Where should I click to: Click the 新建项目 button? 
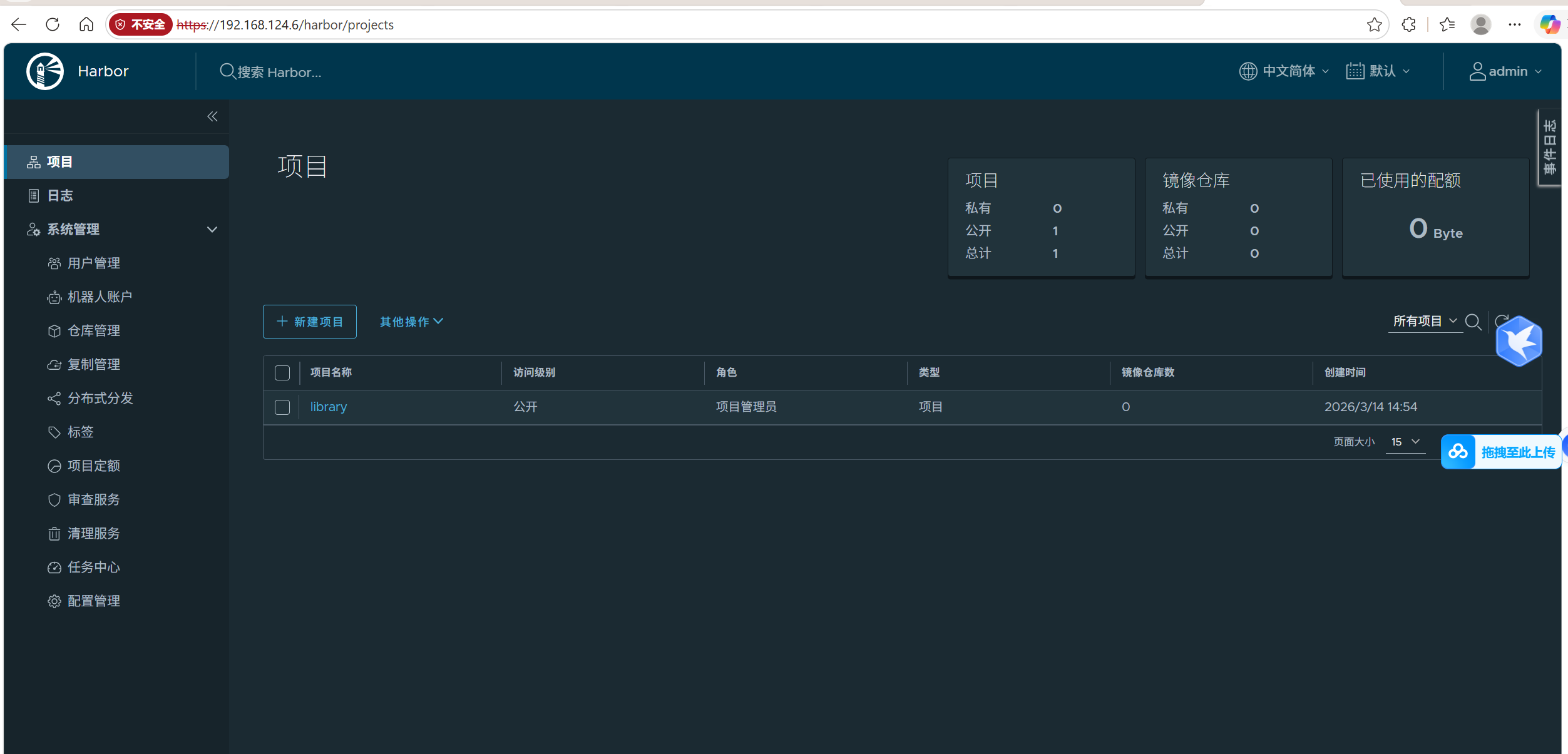click(x=310, y=322)
